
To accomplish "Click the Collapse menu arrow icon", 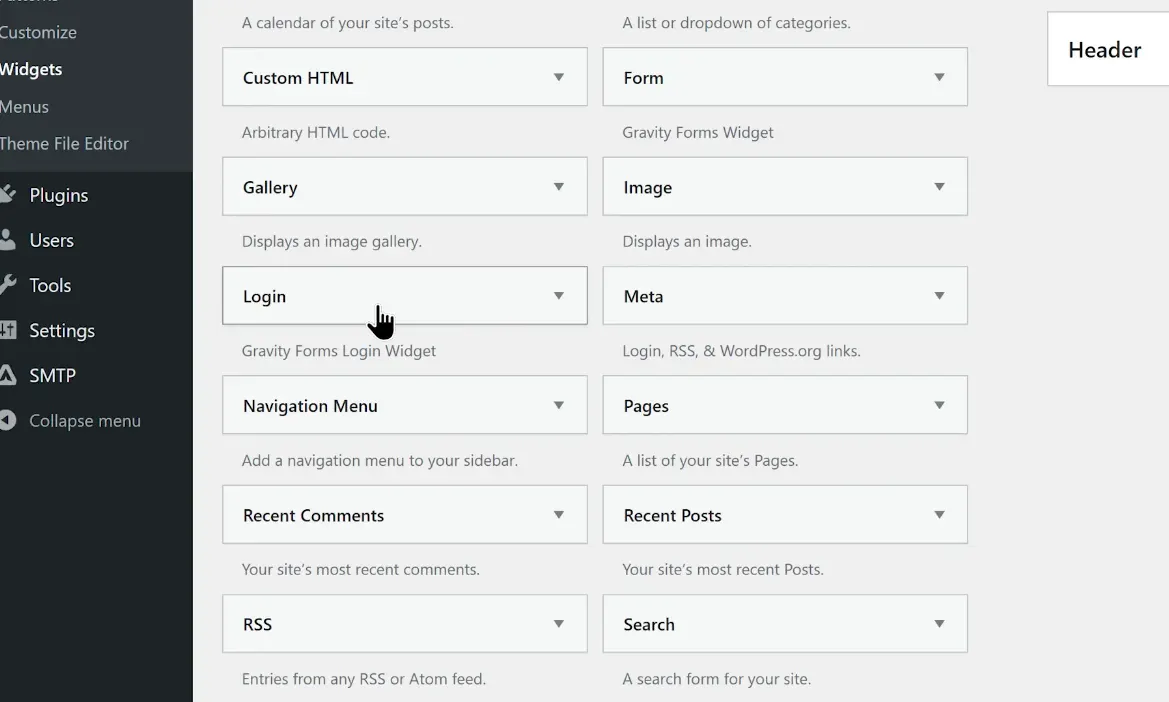I will pos(8,421).
